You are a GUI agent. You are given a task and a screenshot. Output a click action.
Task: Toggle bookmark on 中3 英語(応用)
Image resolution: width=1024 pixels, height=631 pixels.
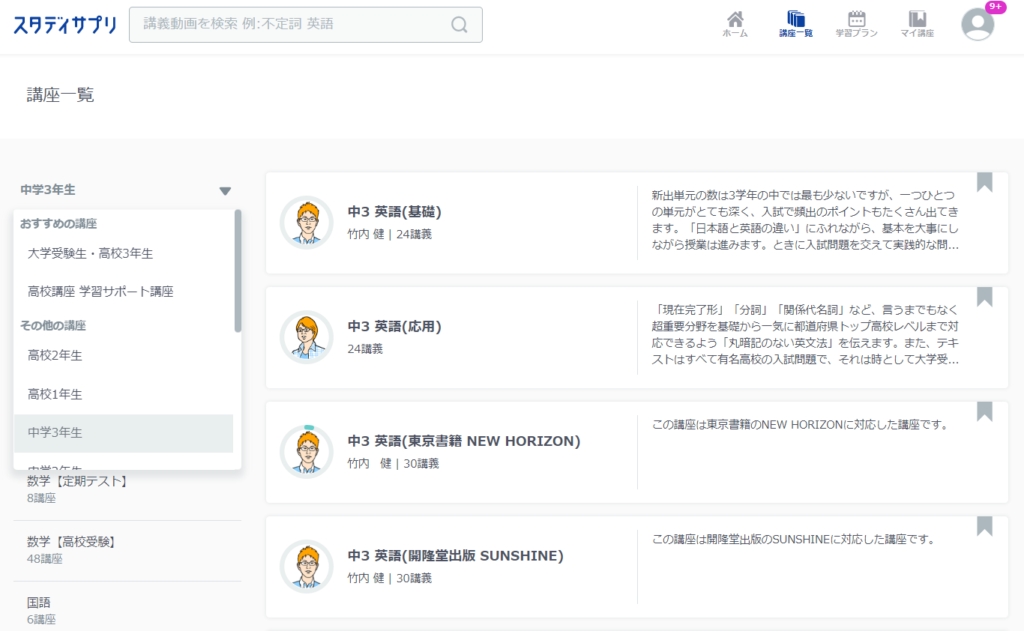point(984,297)
